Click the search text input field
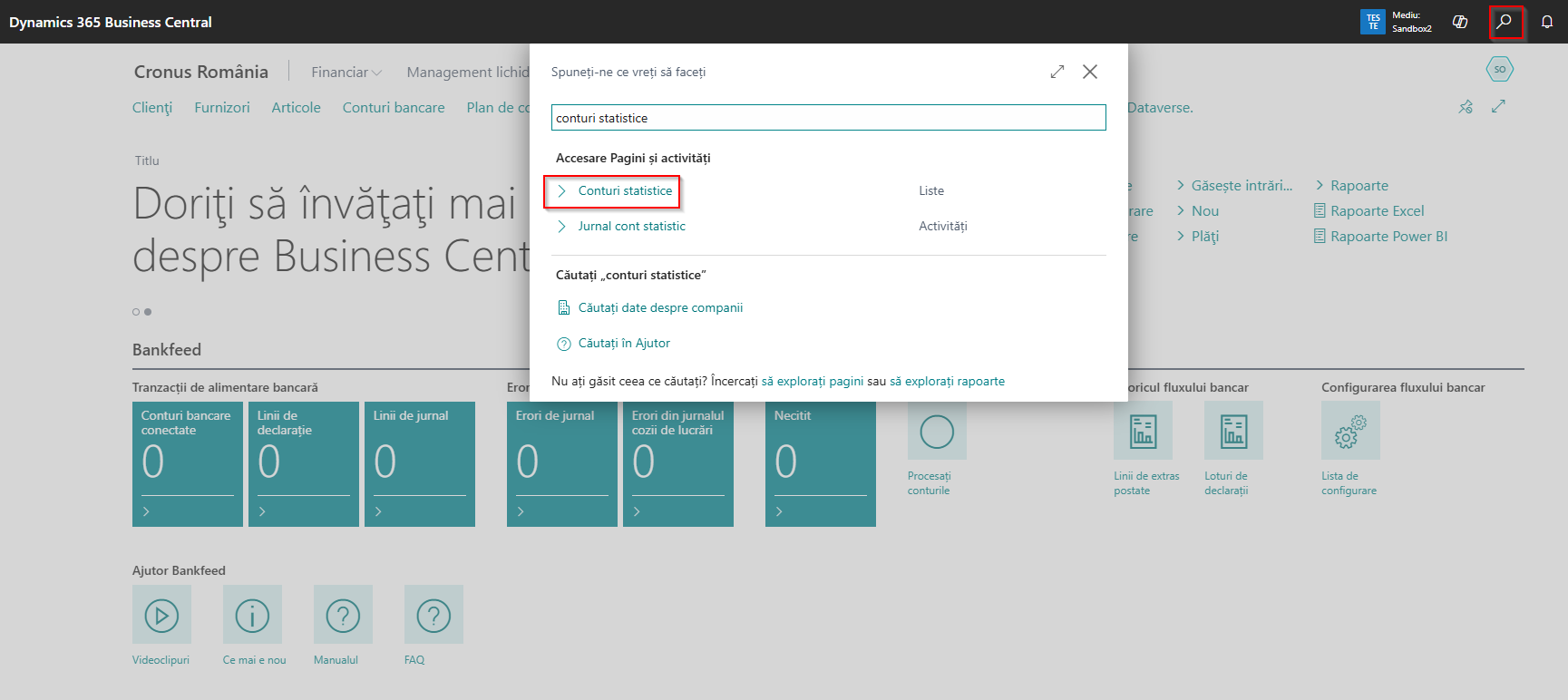The width and height of the screenshot is (1568, 700). coord(829,118)
